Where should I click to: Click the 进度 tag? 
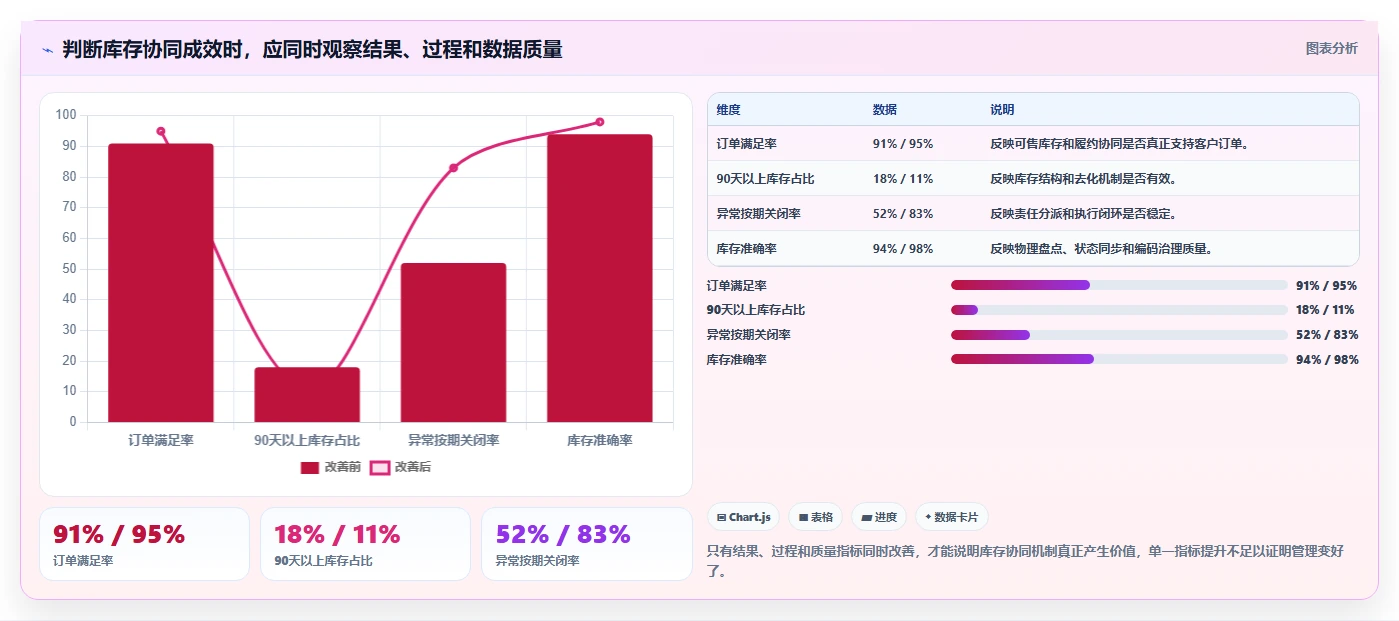point(879,517)
